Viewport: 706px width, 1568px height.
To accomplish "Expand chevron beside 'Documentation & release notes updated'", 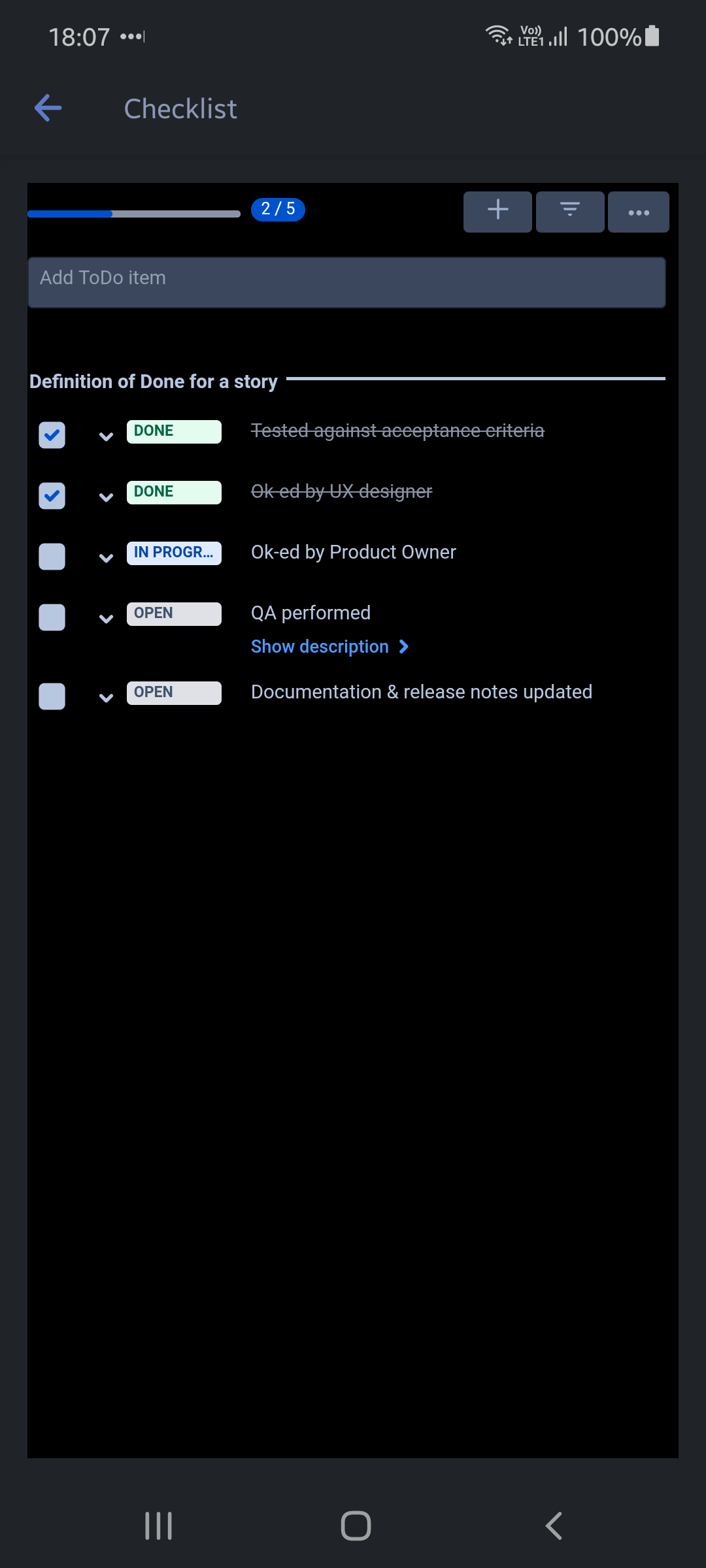I will 106,698.
